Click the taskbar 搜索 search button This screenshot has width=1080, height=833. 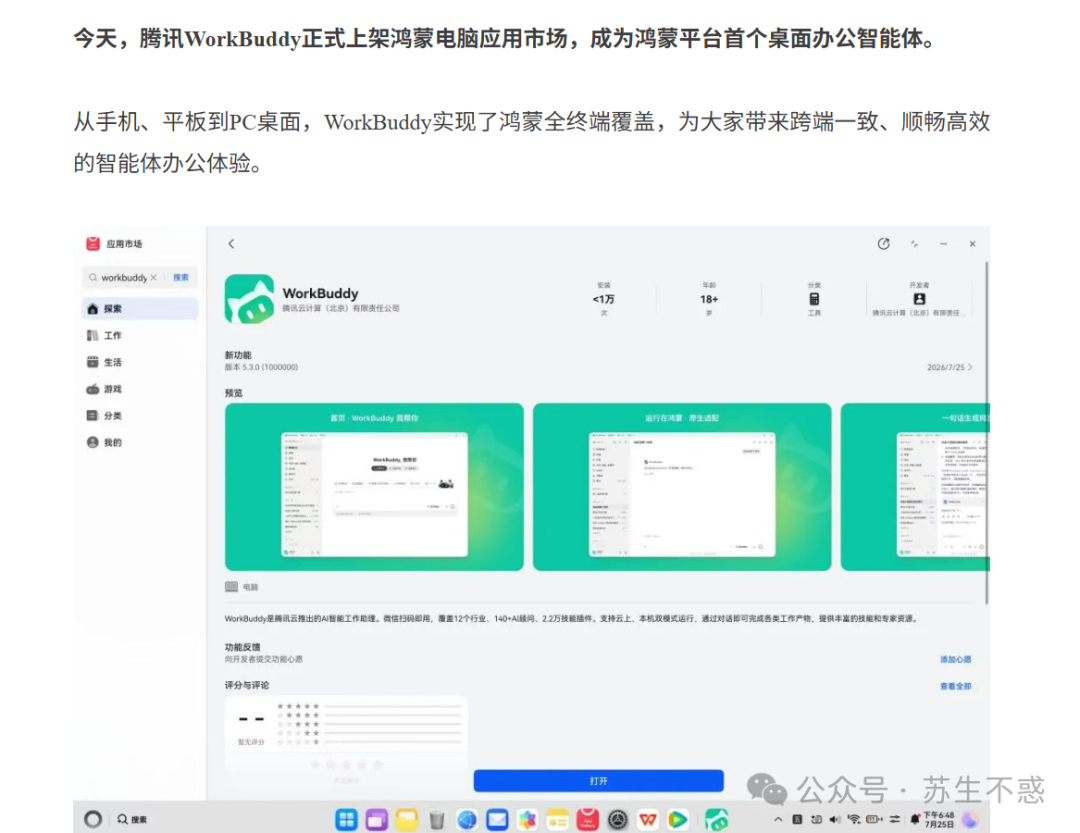pyautogui.click(x=132, y=819)
